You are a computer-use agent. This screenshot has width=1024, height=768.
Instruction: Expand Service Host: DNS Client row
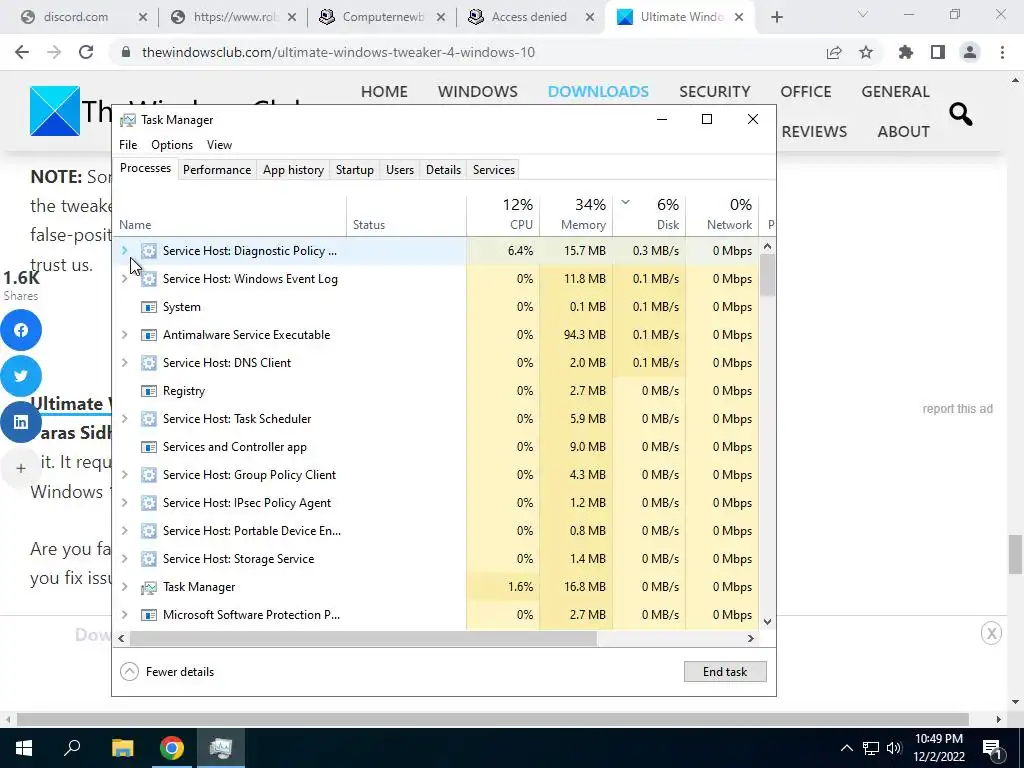[x=124, y=363]
